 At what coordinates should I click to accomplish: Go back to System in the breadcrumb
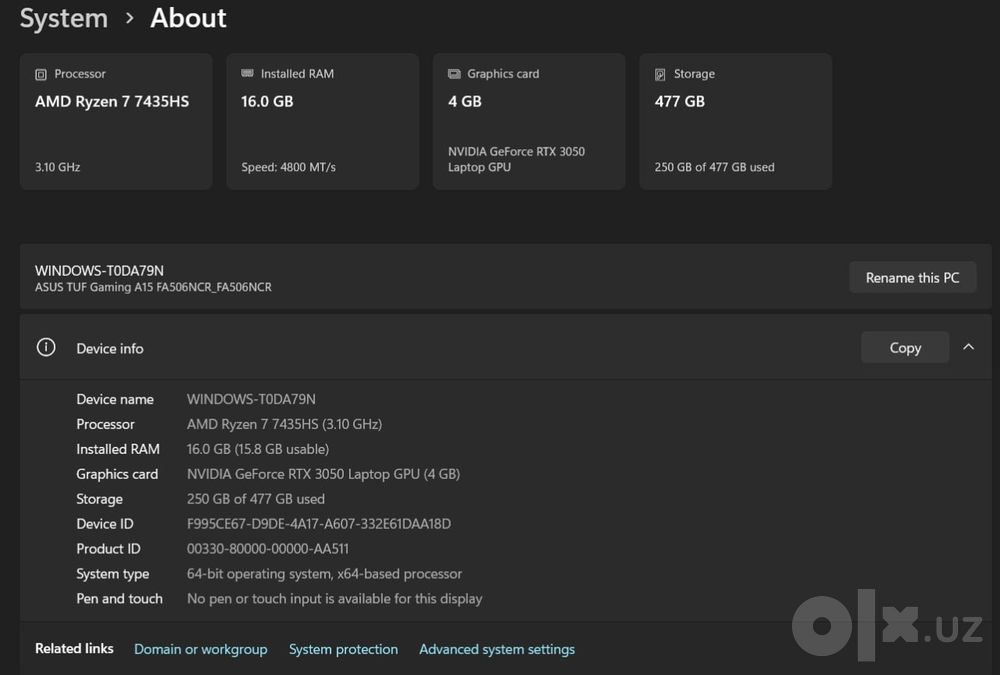coord(64,19)
